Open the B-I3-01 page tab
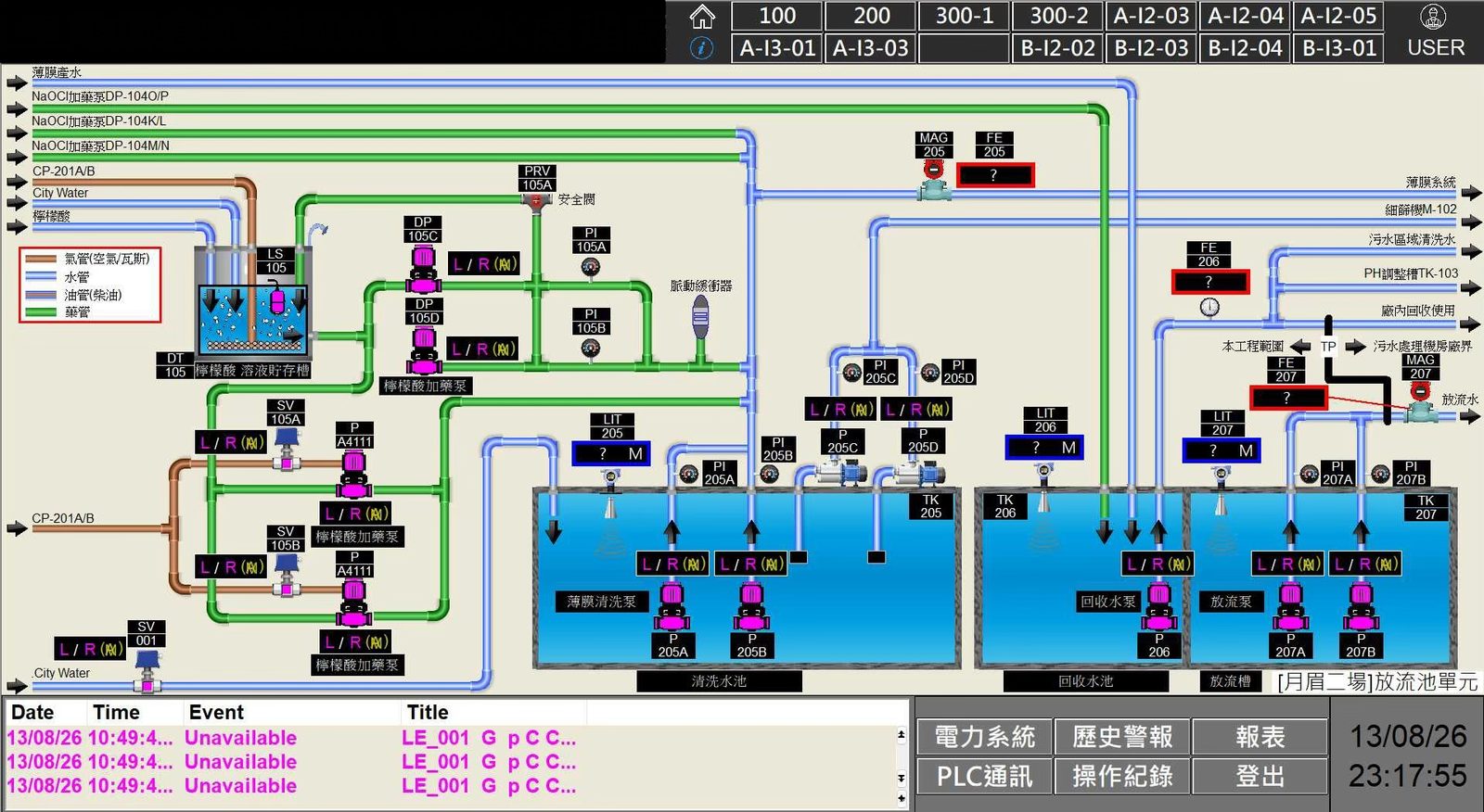This screenshot has width=1484, height=812. click(1338, 48)
